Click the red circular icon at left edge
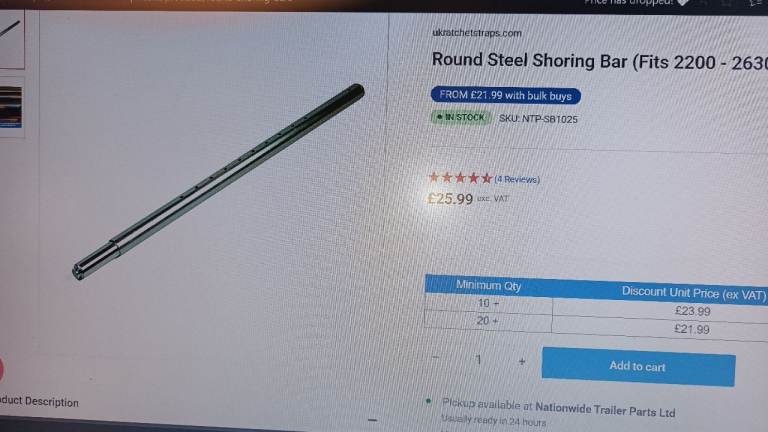768x432 pixels. (x=1, y=368)
